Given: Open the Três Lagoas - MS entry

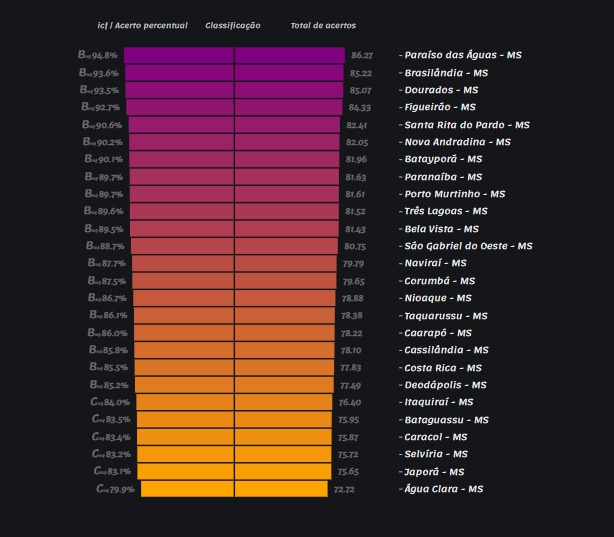Looking at the screenshot, I should point(445,211).
